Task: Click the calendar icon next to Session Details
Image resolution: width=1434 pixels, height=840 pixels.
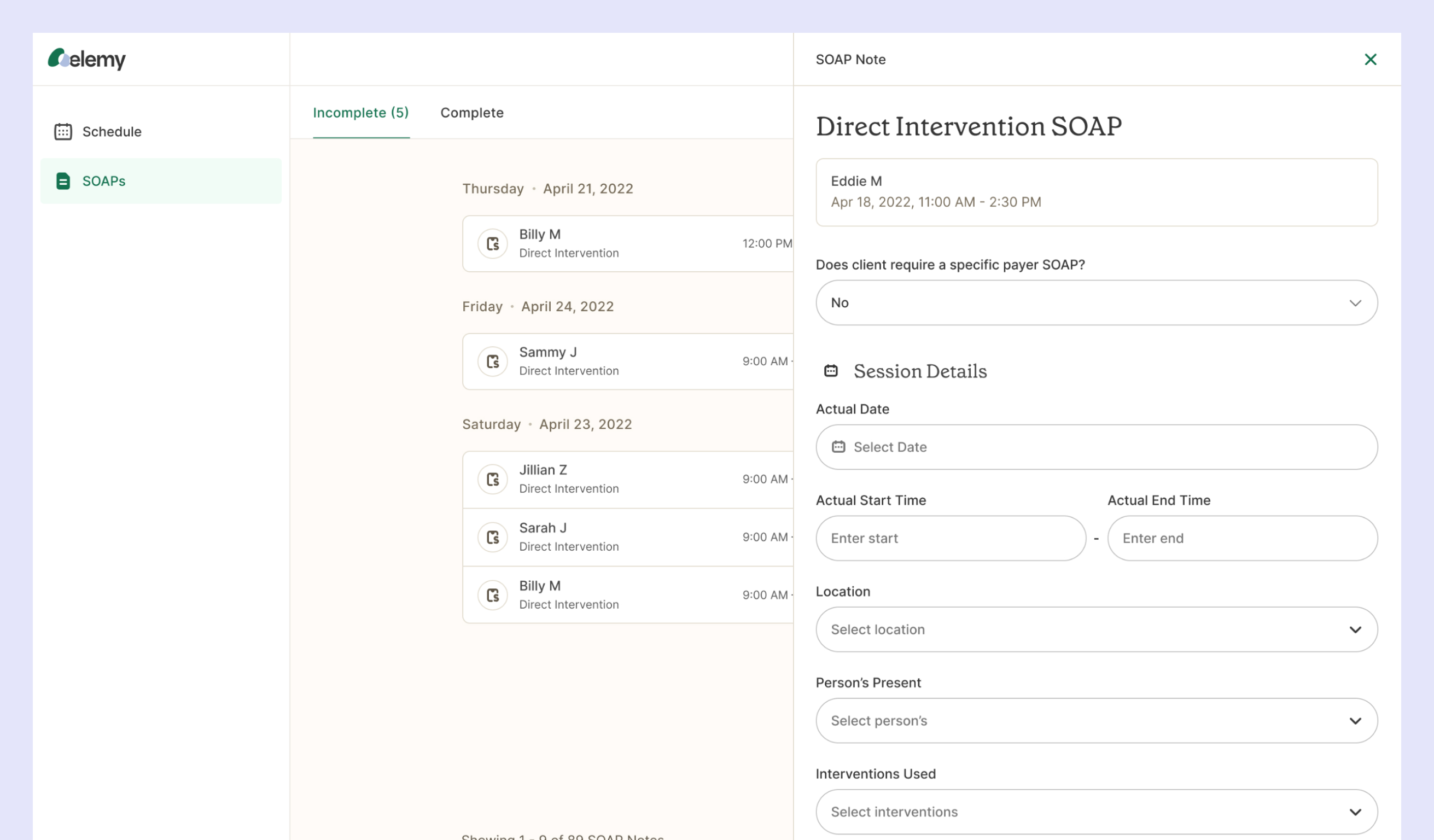Action: 831,371
